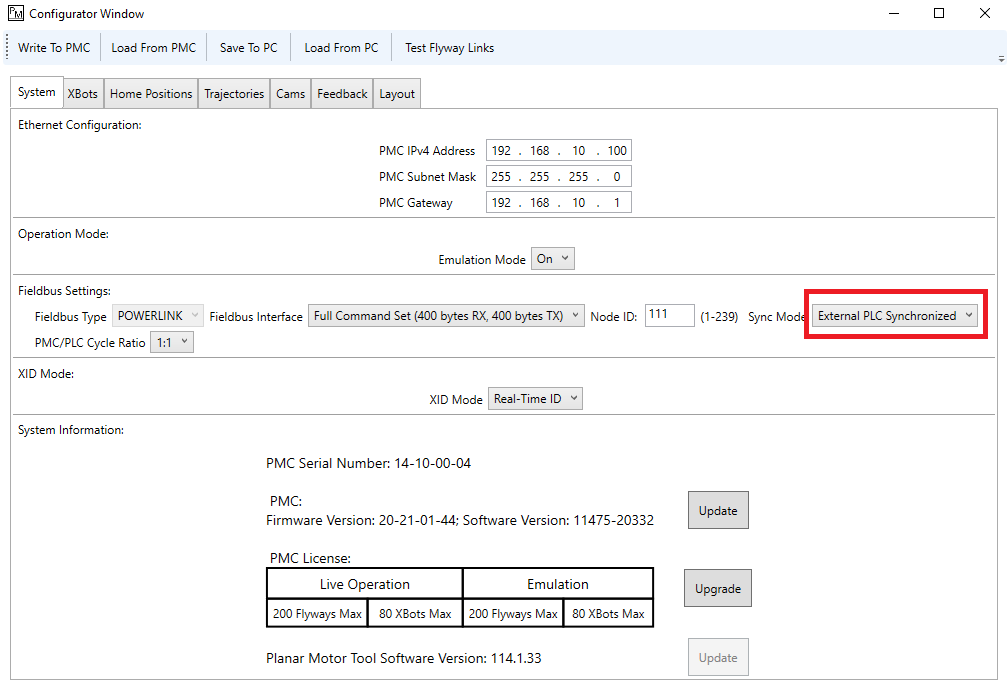Click Load From PMC in toolbar

(153, 48)
